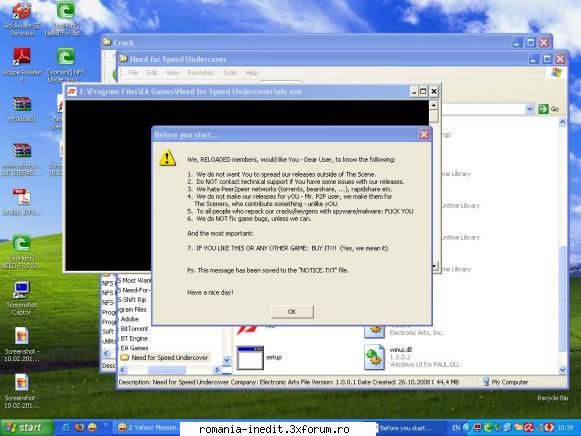This screenshot has height=436, width=581.
Task: Select the setup file icon
Action: pyautogui.click(x=250, y=357)
